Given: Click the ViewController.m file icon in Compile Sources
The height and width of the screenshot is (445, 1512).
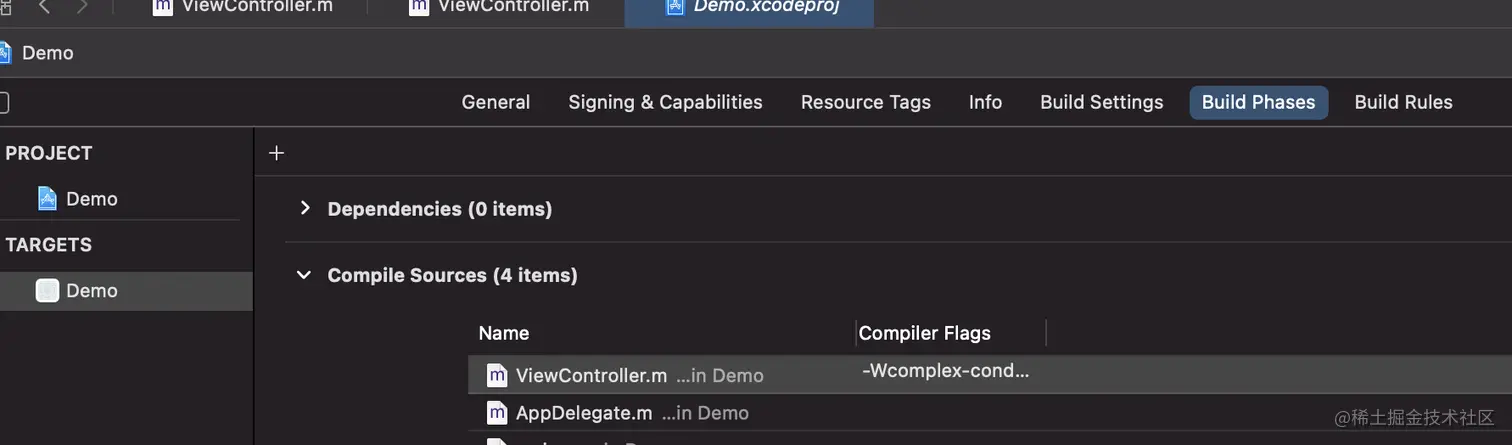Looking at the screenshot, I should pyautogui.click(x=497, y=376).
